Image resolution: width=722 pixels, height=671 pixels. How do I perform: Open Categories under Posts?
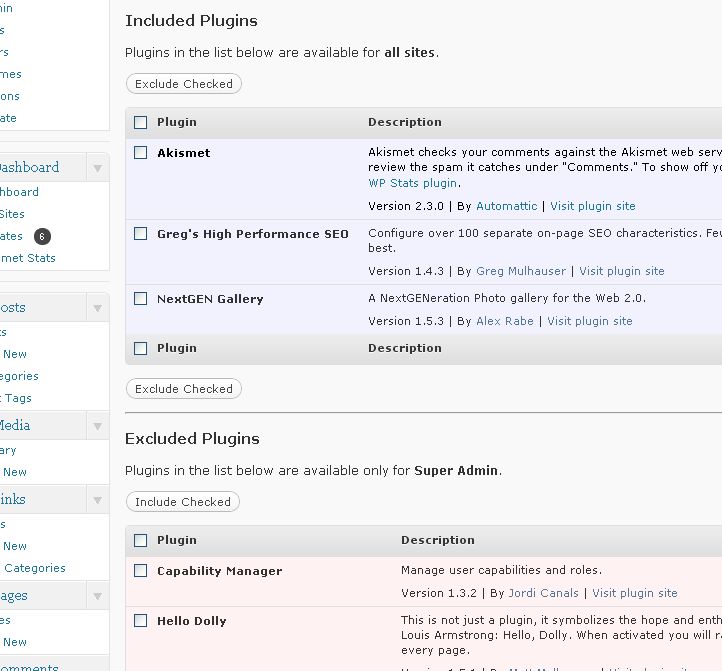[x=19, y=376]
